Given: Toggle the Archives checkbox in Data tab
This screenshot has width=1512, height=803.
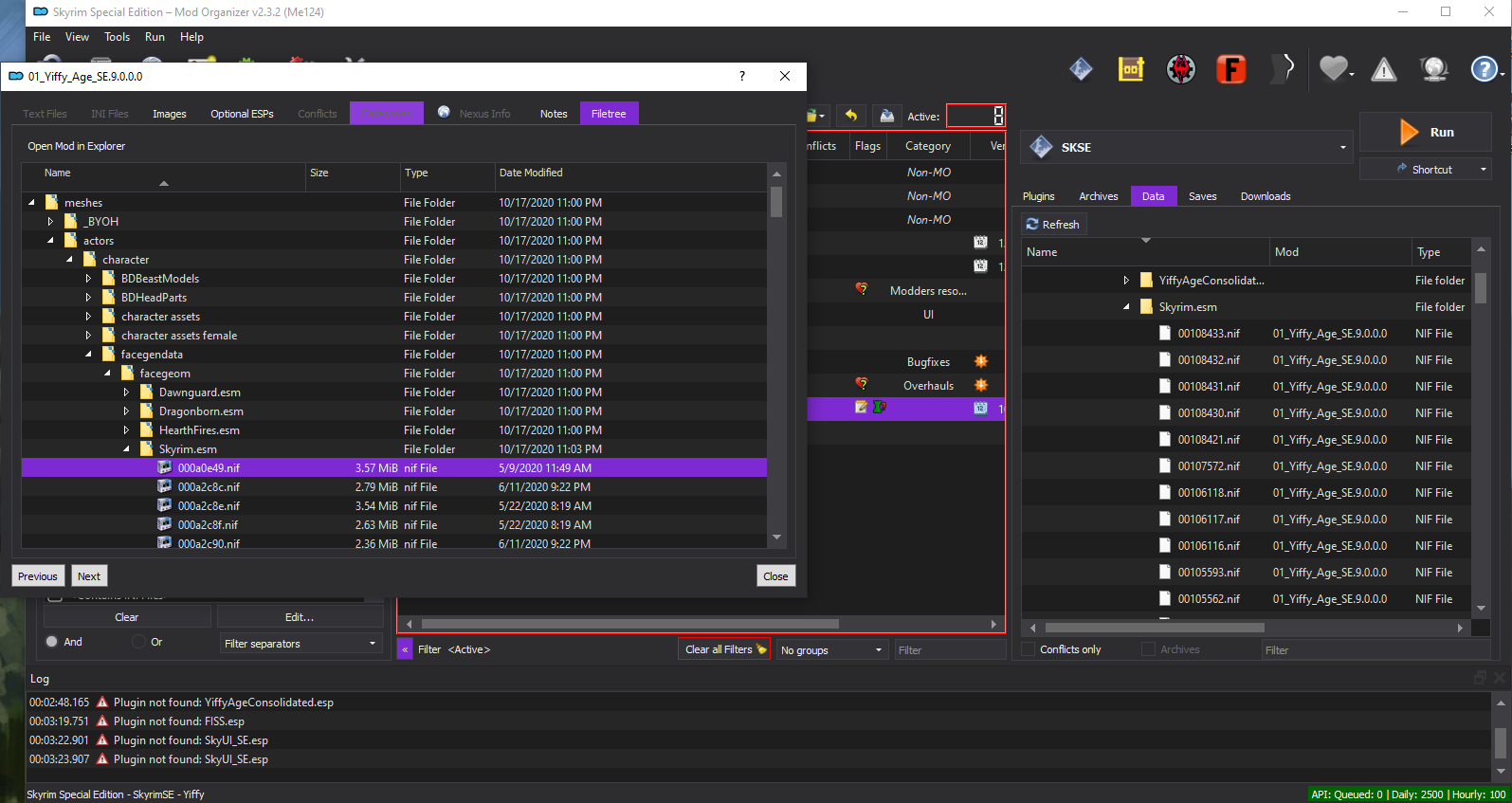Looking at the screenshot, I should (1149, 649).
